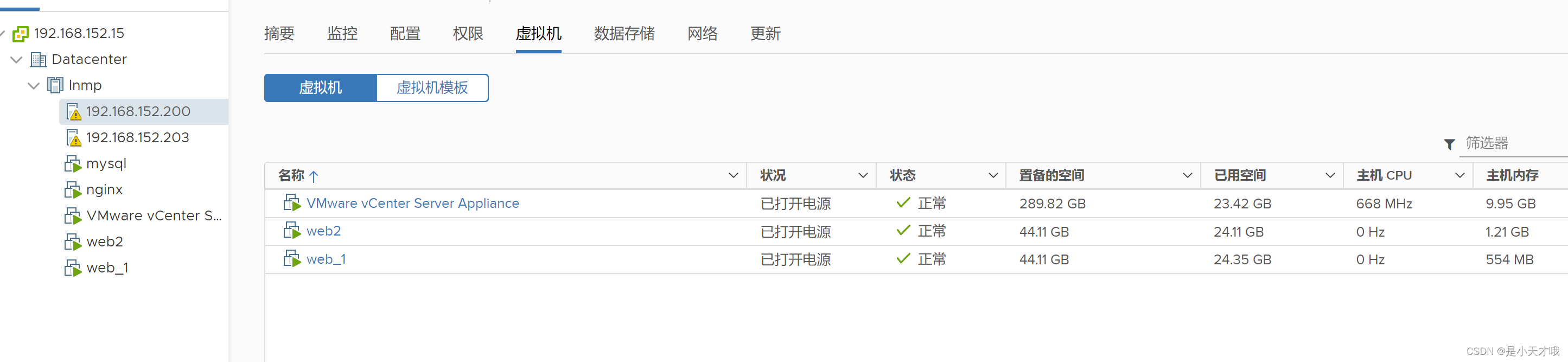Collapse the lnmp cluster node
1568x362 pixels.
coord(34,86)
